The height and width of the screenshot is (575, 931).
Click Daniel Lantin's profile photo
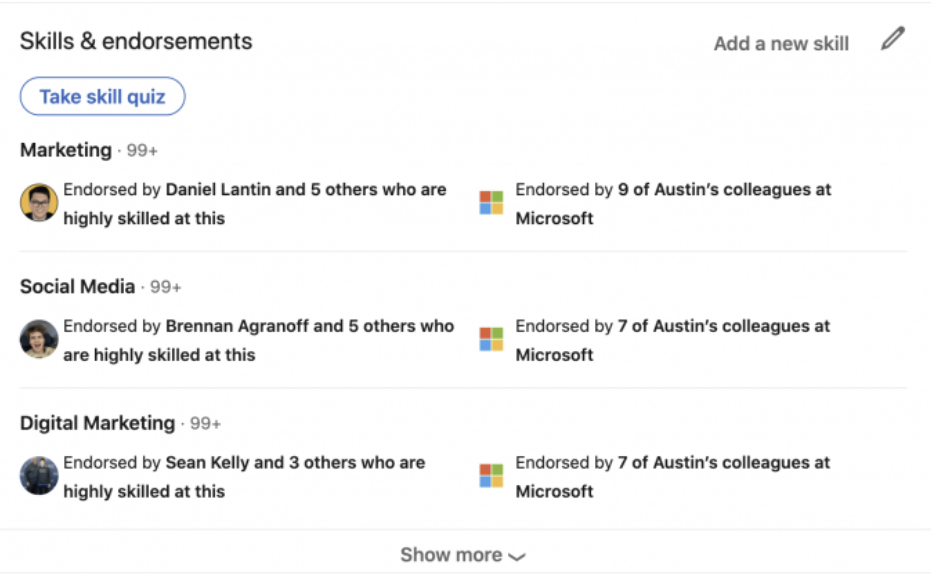click(x=39, y=203)
